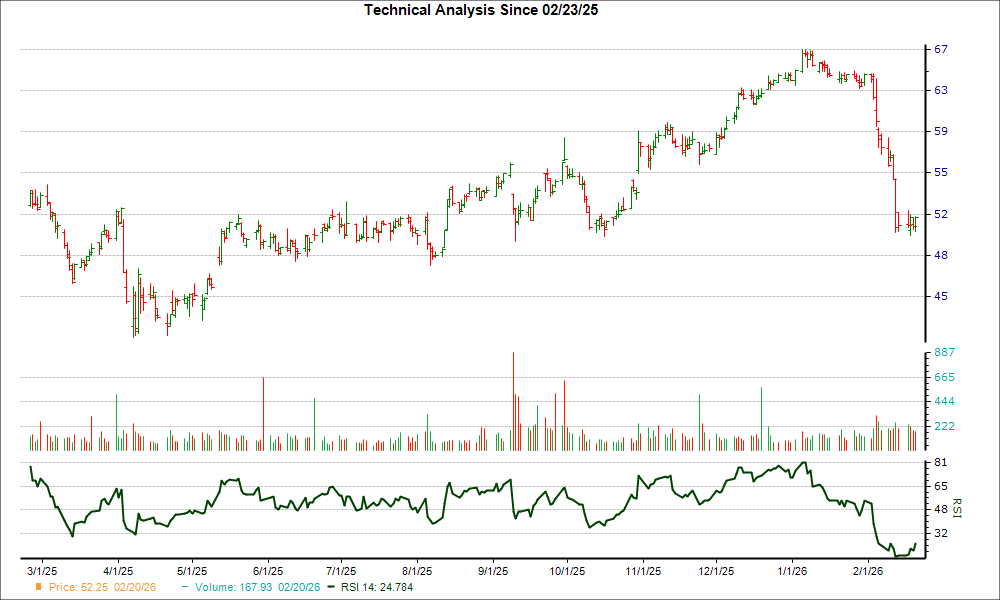
Task: Click the RSI 14: 24.784 legend text
Action: point(376,588)
